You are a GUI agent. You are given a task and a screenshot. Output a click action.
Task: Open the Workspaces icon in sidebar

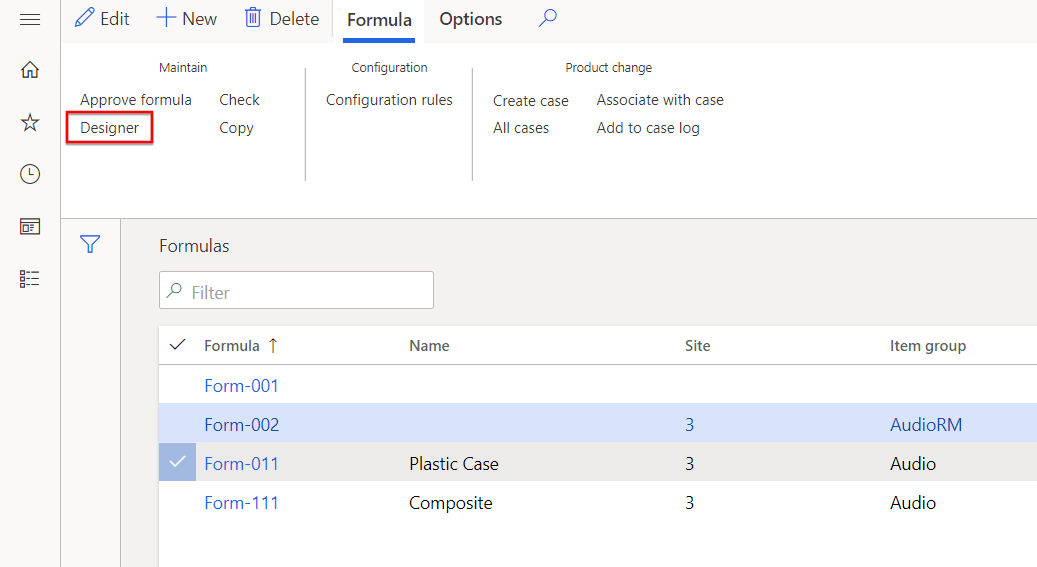point(30,227)
